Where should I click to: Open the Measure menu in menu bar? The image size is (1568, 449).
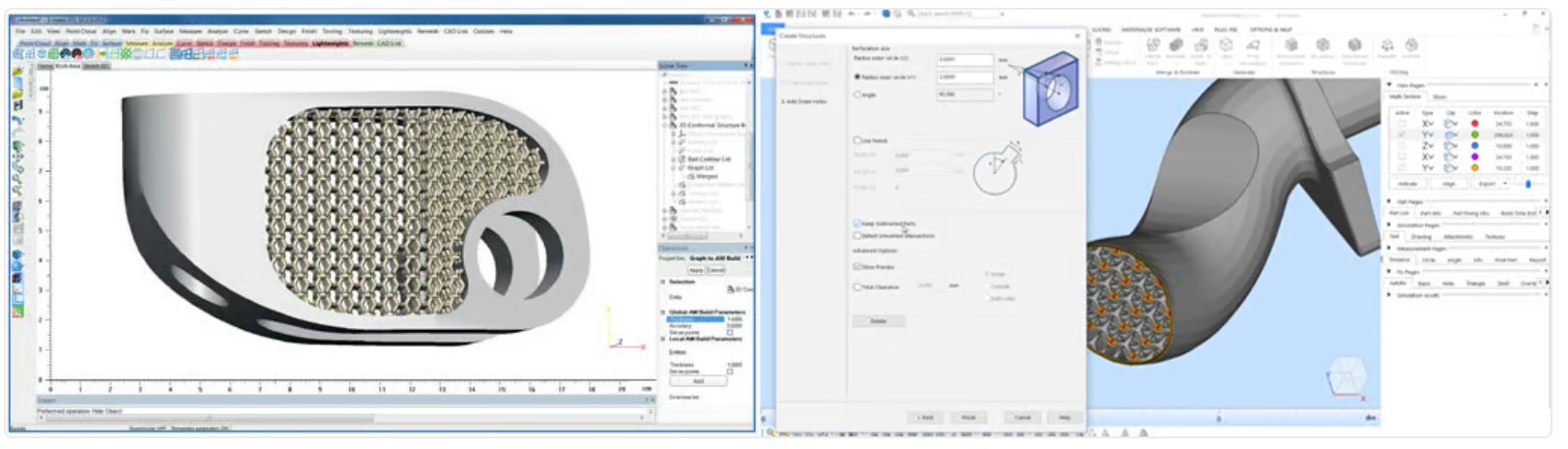point(189,31)
